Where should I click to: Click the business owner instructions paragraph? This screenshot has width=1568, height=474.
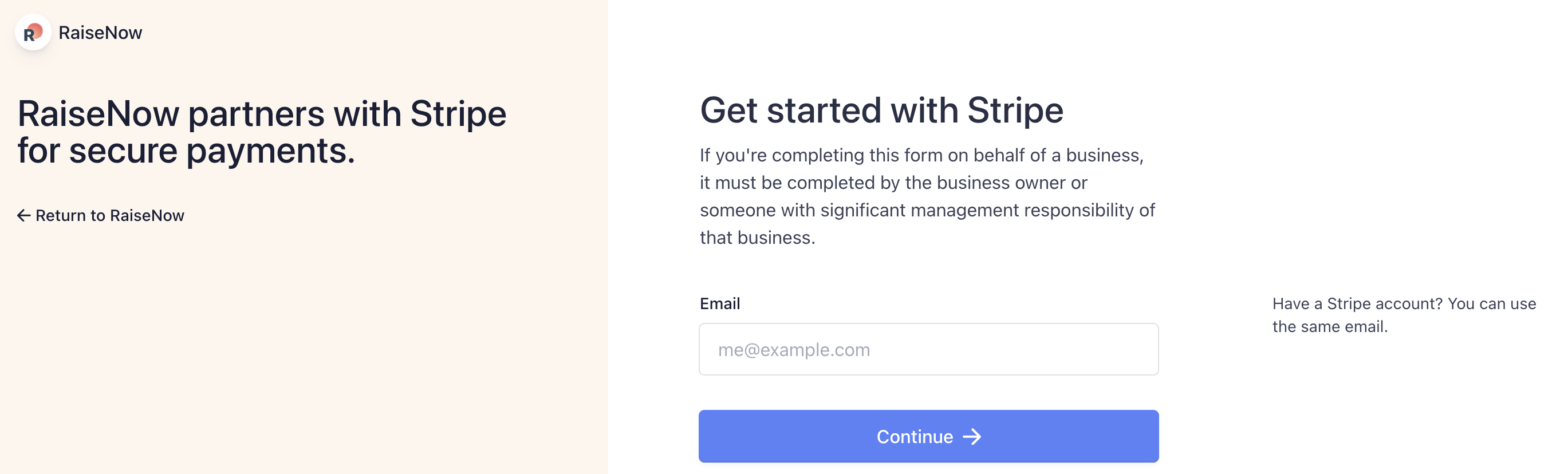(927, 196)
